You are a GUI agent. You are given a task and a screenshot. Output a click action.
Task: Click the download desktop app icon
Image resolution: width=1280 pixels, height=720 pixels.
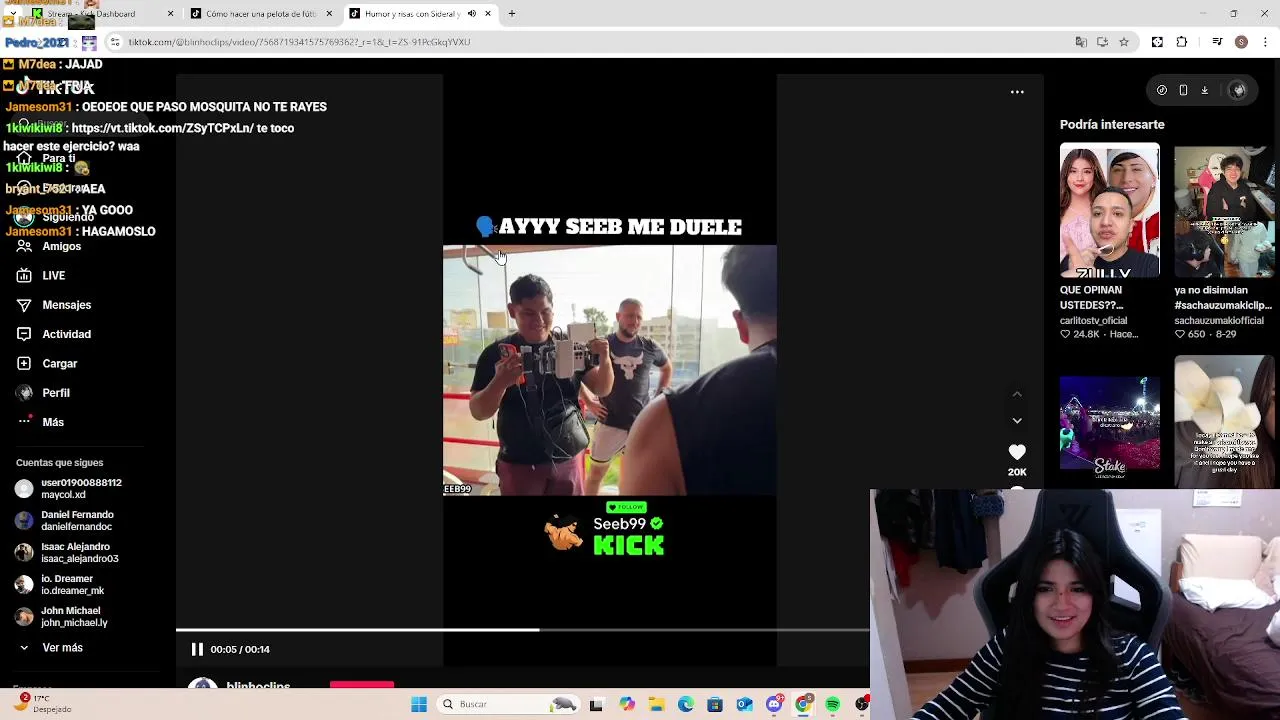[1205, 90]
